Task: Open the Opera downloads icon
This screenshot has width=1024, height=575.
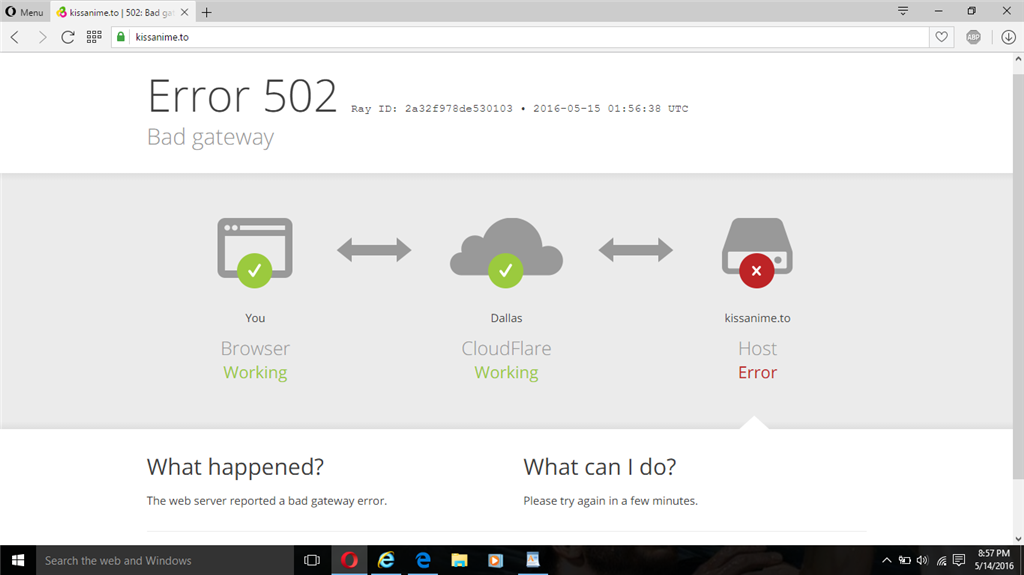Action: click(1008, 37)
